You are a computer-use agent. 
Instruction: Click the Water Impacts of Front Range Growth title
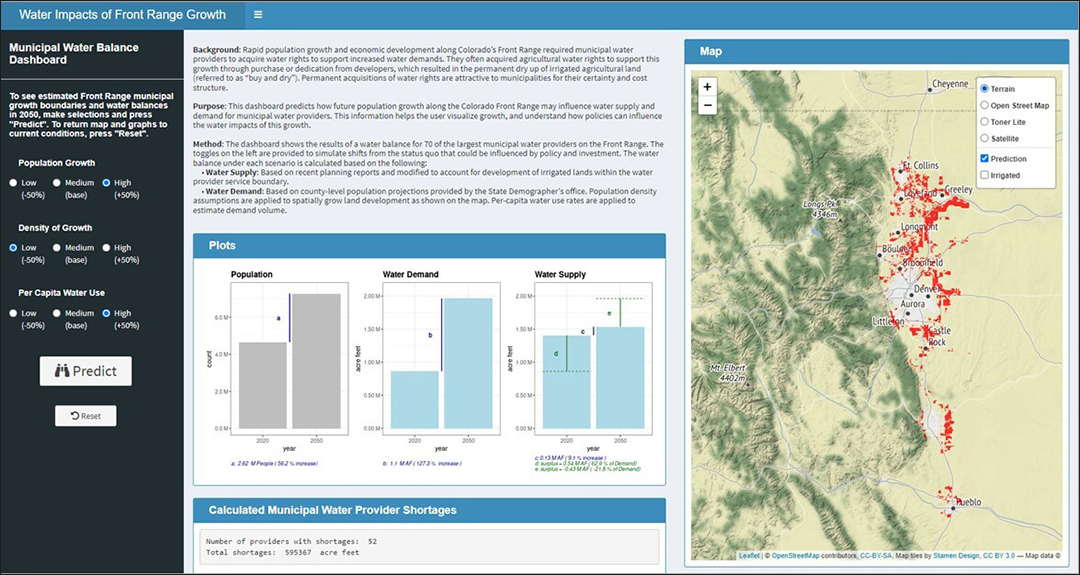(x=122, y=14)
